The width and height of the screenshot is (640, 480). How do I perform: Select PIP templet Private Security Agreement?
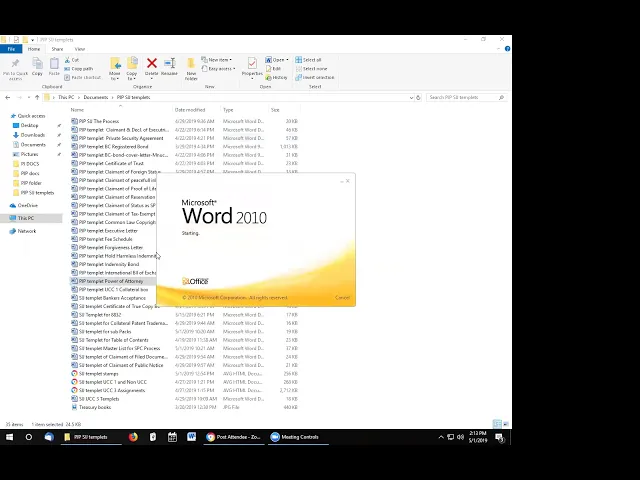click(x=121, y=138)
